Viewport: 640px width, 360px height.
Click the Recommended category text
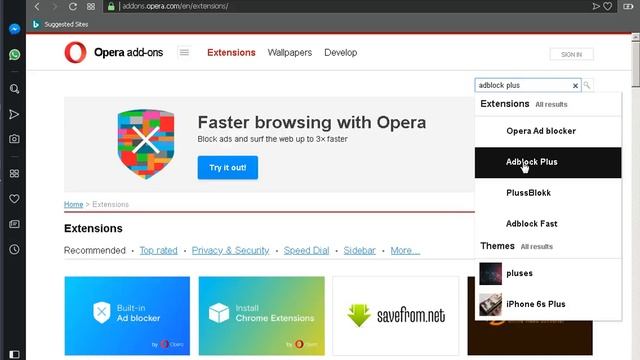tap(95, 251)
